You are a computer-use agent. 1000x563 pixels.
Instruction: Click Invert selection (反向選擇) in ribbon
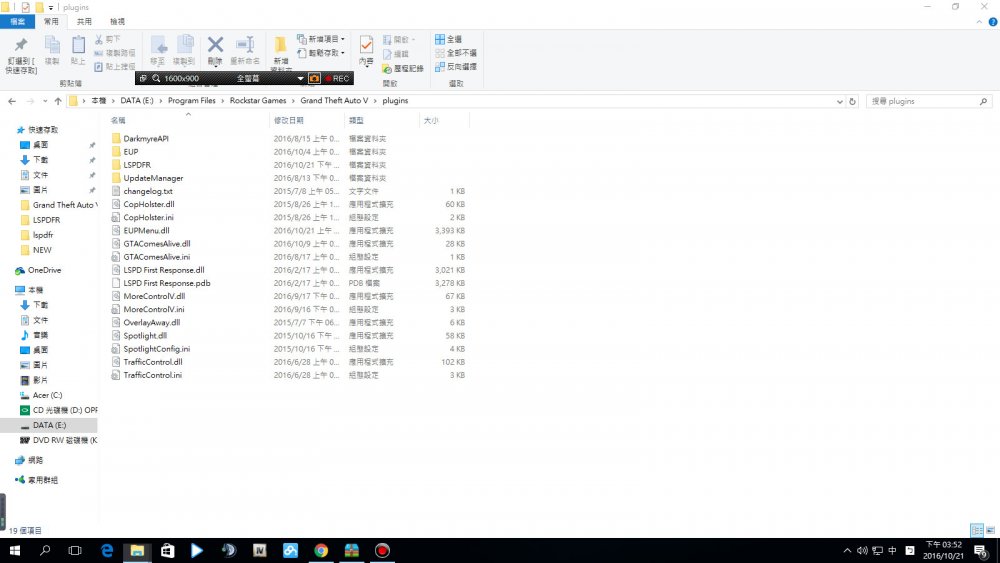coord(456,66)
